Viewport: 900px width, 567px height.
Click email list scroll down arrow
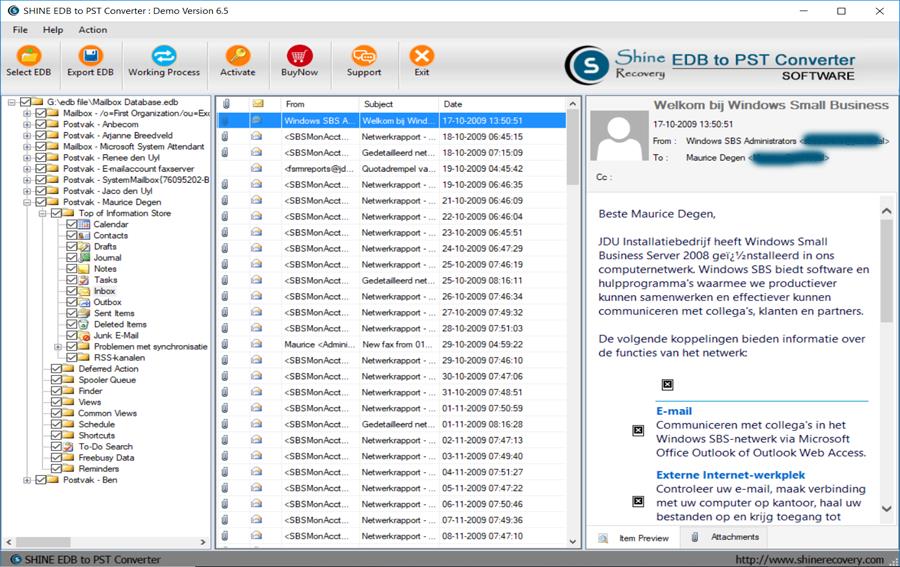(x=572, y=541)
